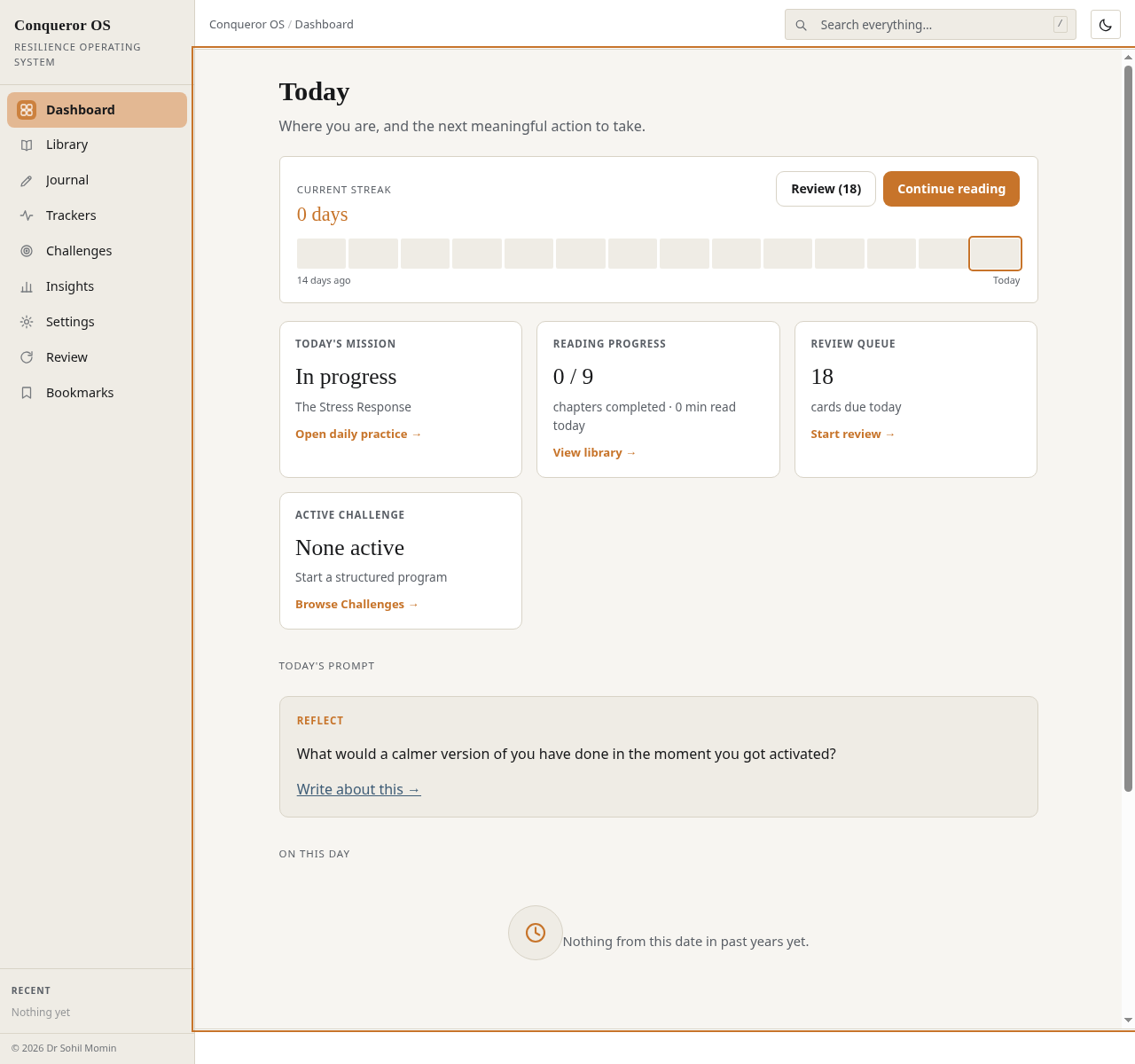Go to the Journal section
The image size is (1135, 1064).
[98, 181]
